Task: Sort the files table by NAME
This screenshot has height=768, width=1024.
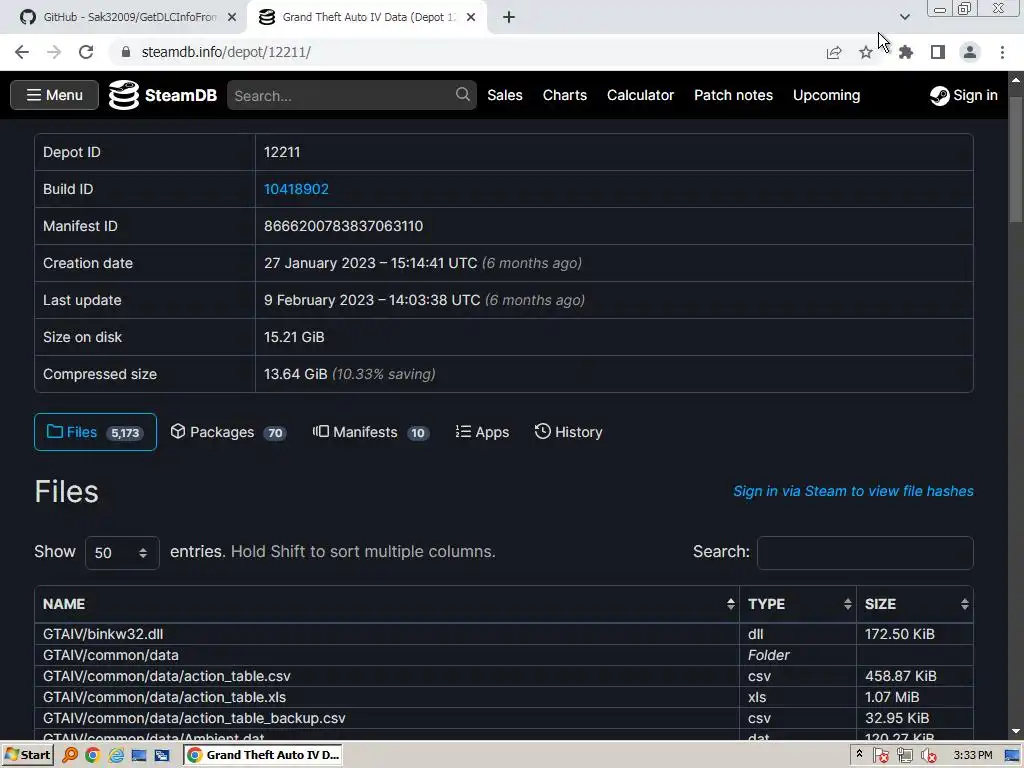Action: pyautogui.click(x=387, y=604)
